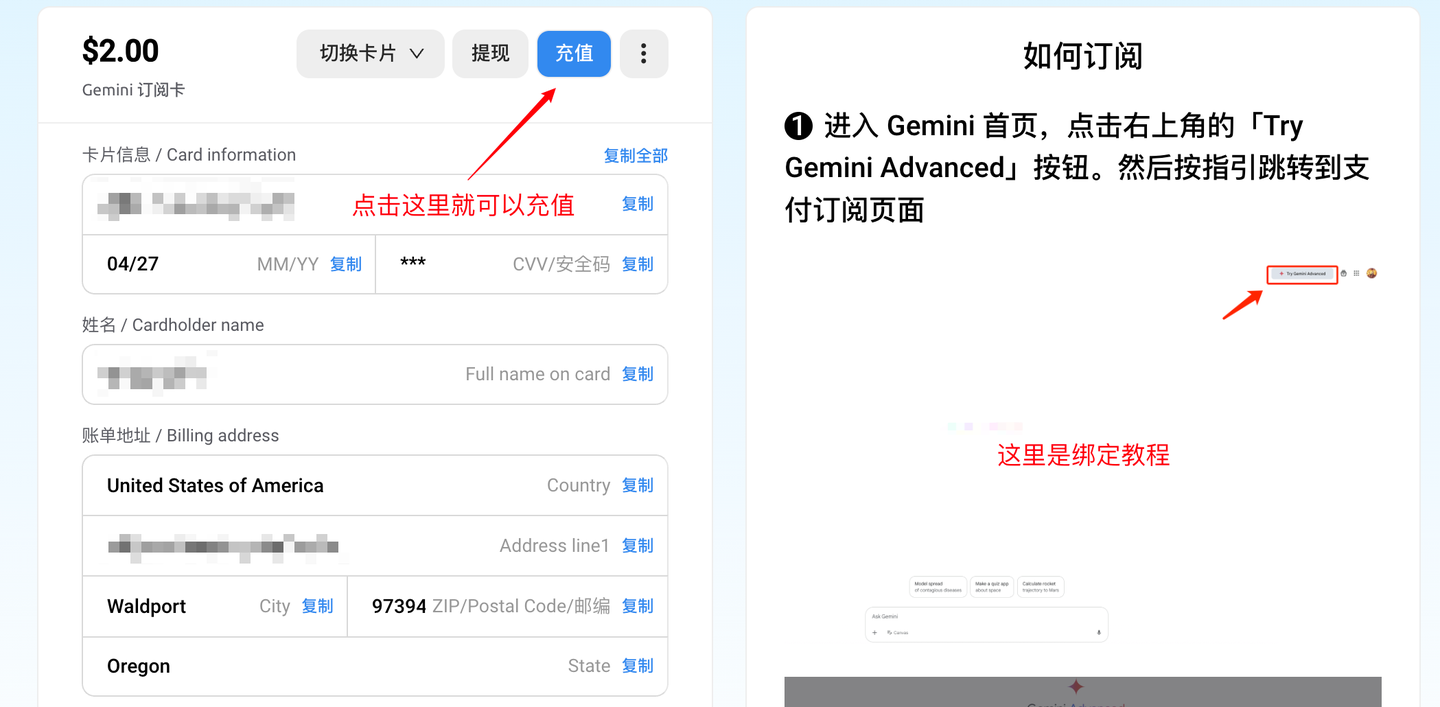The image size is (1440, 707).
Task: Copy the City value Waldport
Action: pos(317,606)
